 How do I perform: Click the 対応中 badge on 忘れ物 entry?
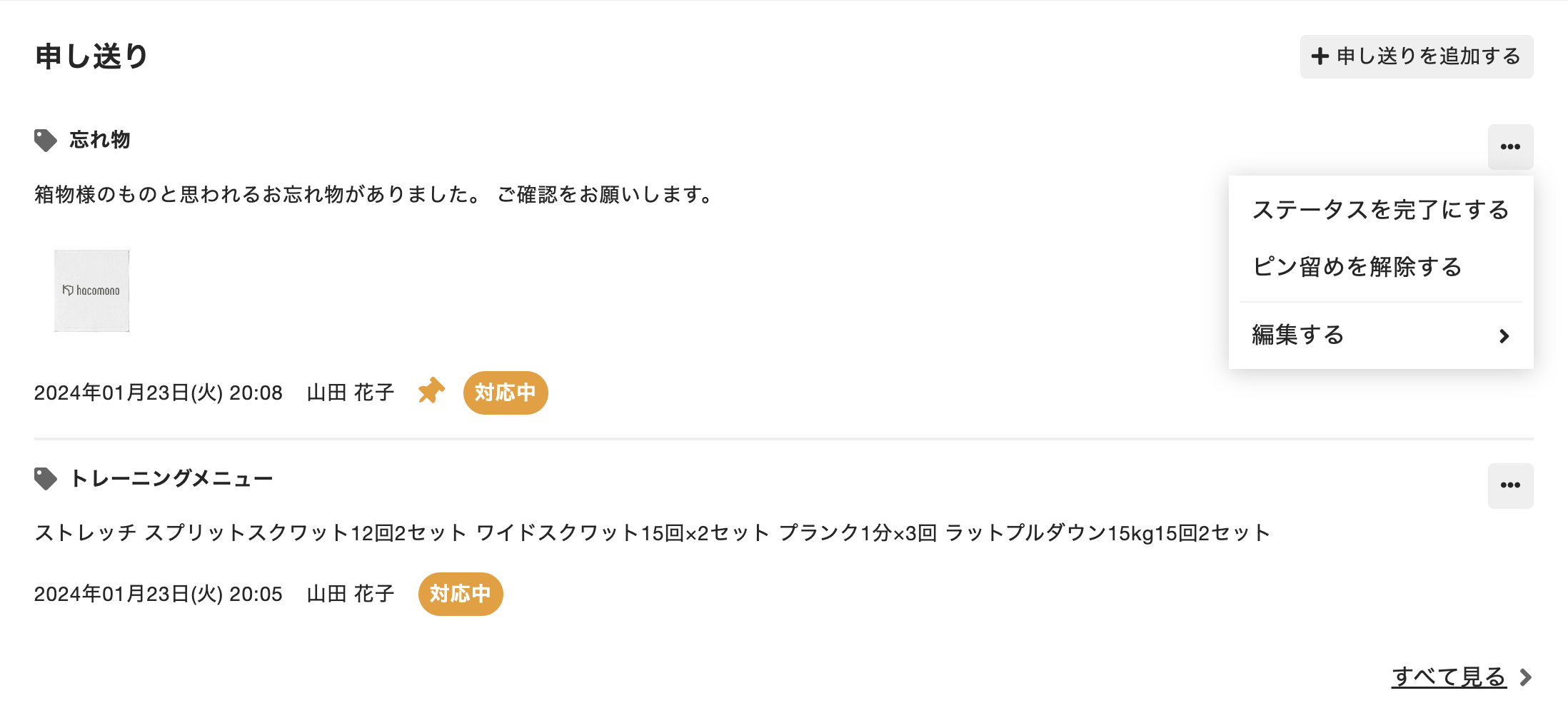coord(505,393)
